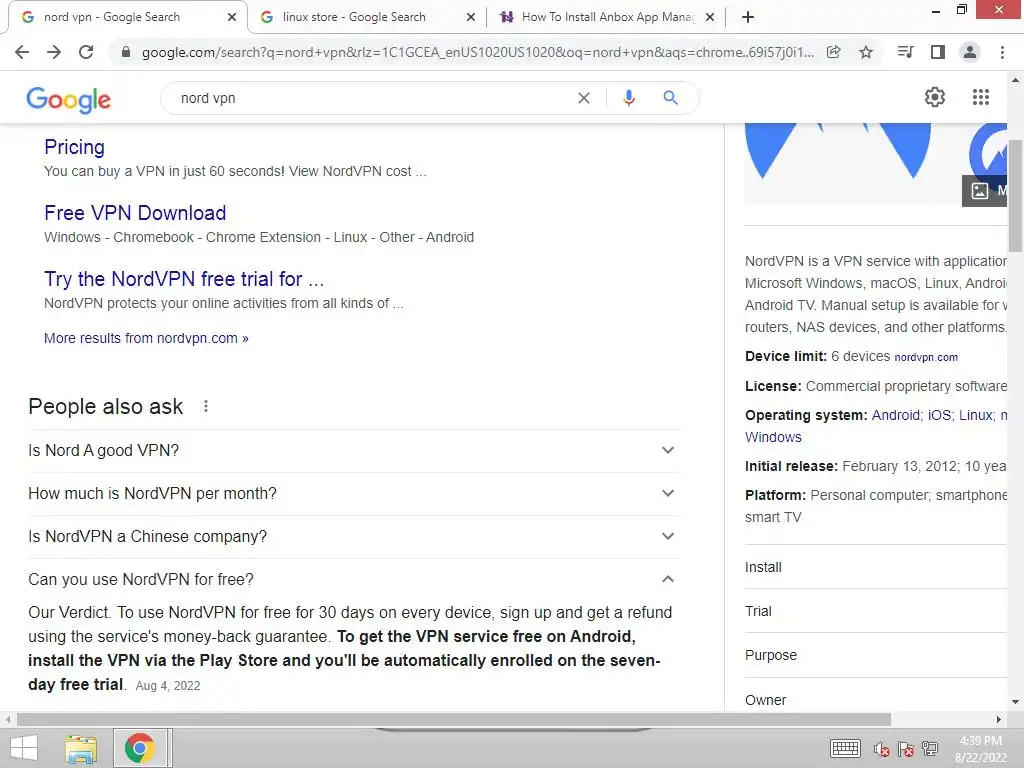Click Chrome icon in the taskbar

140,748
